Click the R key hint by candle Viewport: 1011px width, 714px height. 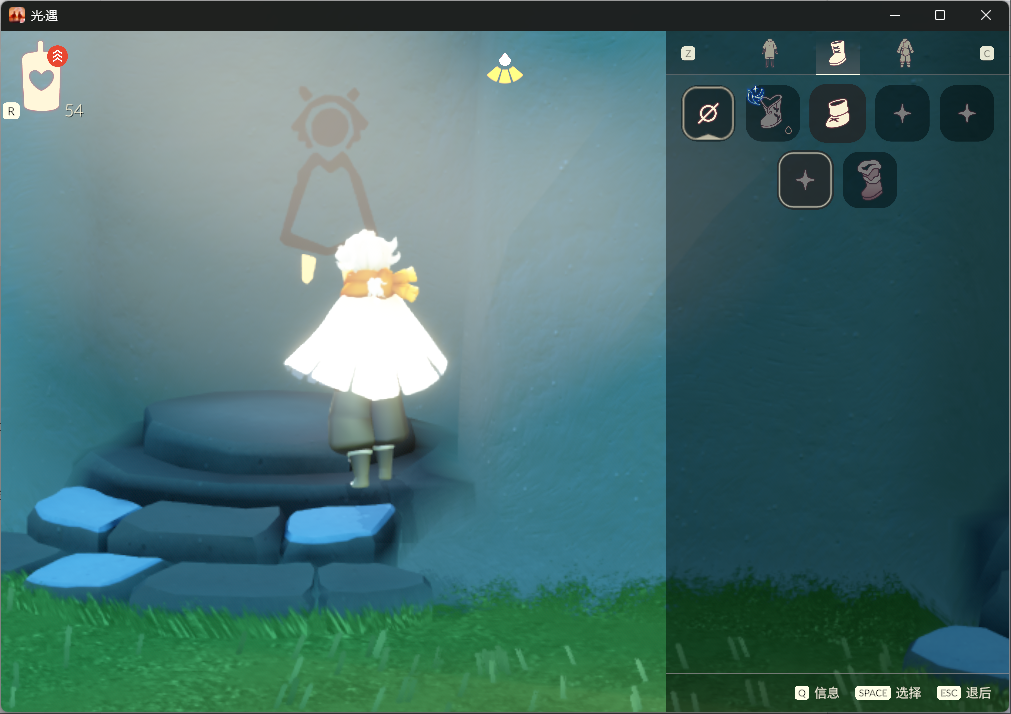pyautogui.click(x=11, y=111)
